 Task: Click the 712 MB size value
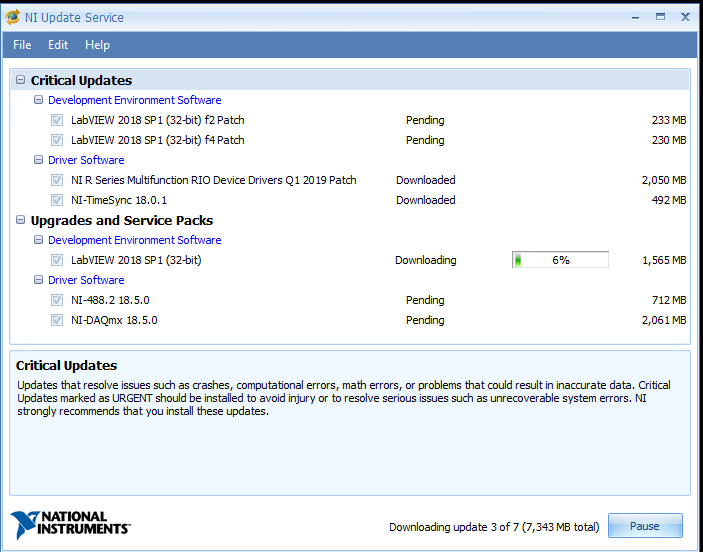point(669,300)
